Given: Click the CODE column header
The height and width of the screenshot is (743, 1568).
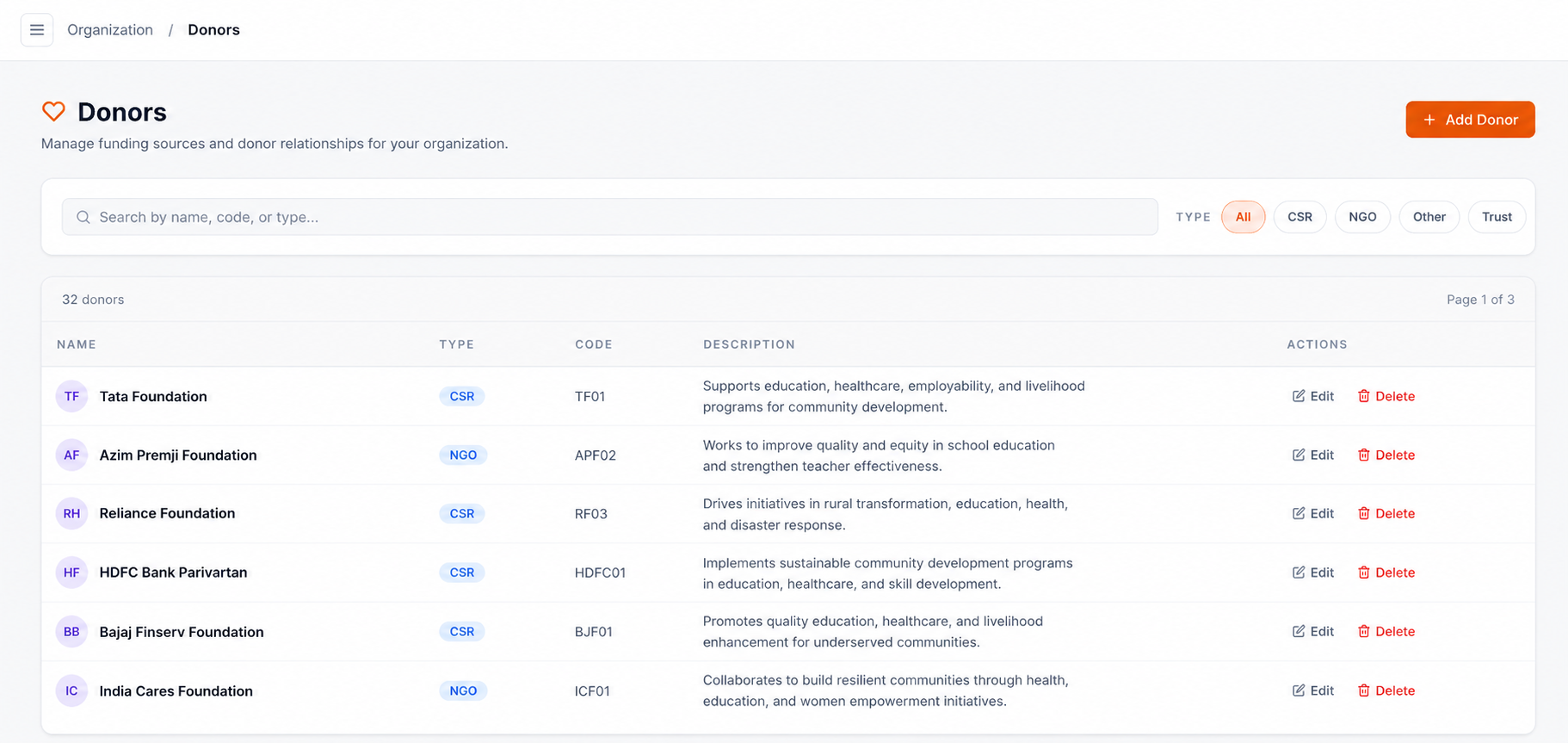Looking at the screenshot, I should pos(594,344).
